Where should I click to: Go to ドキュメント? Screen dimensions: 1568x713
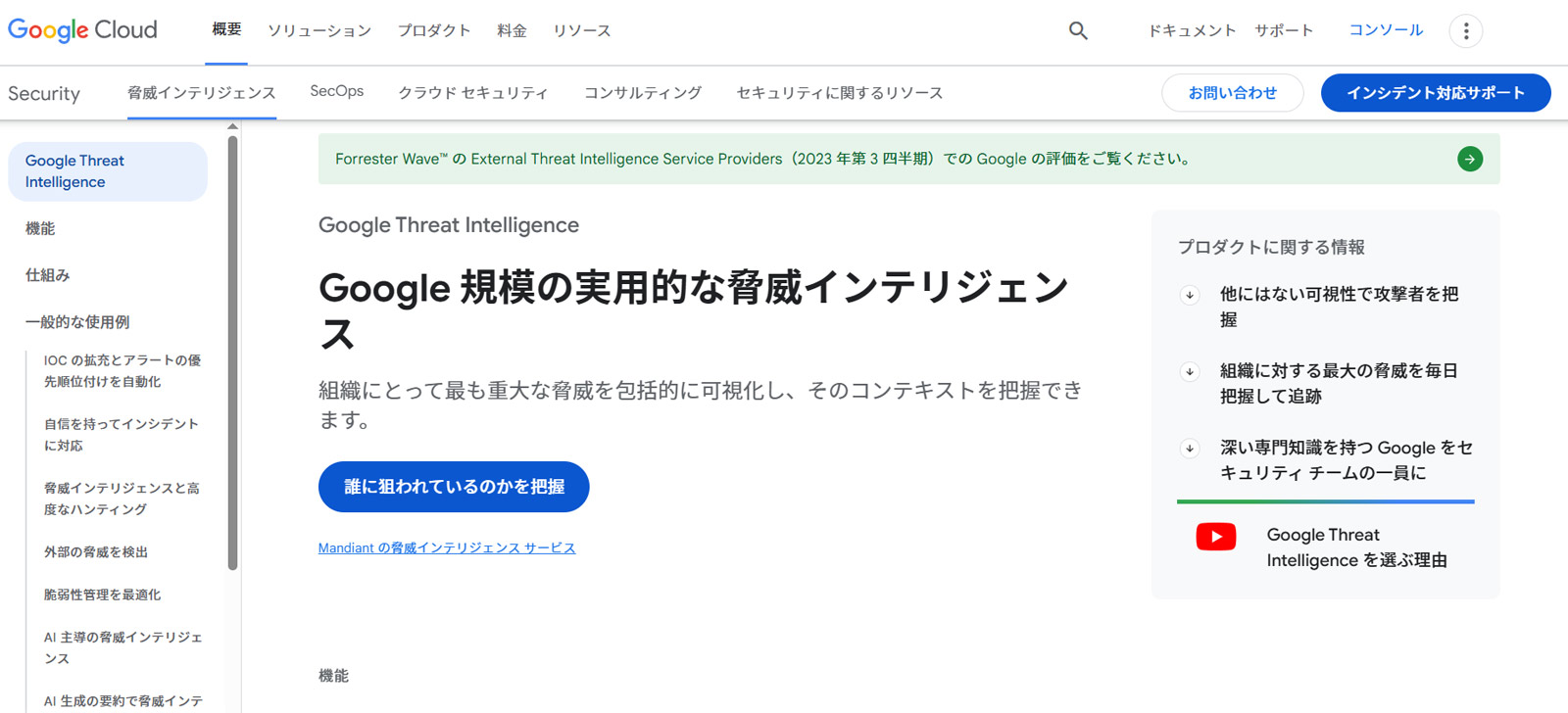[x=1192, y=30]
